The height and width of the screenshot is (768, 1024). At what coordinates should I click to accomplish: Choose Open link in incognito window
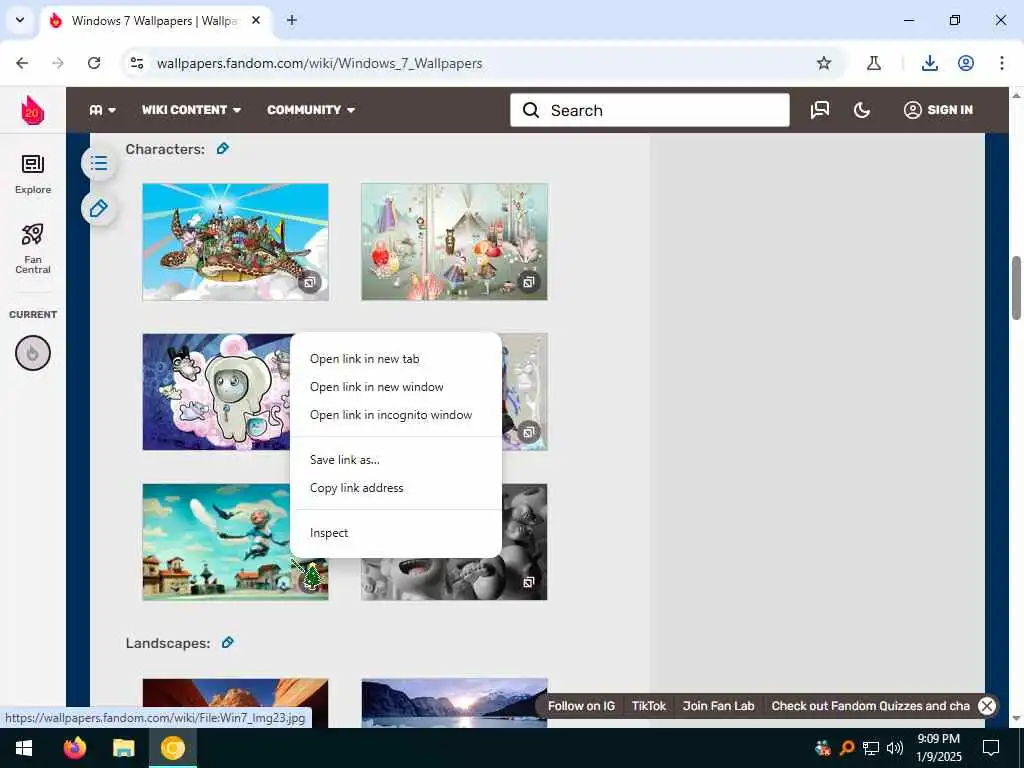(396, 415)
